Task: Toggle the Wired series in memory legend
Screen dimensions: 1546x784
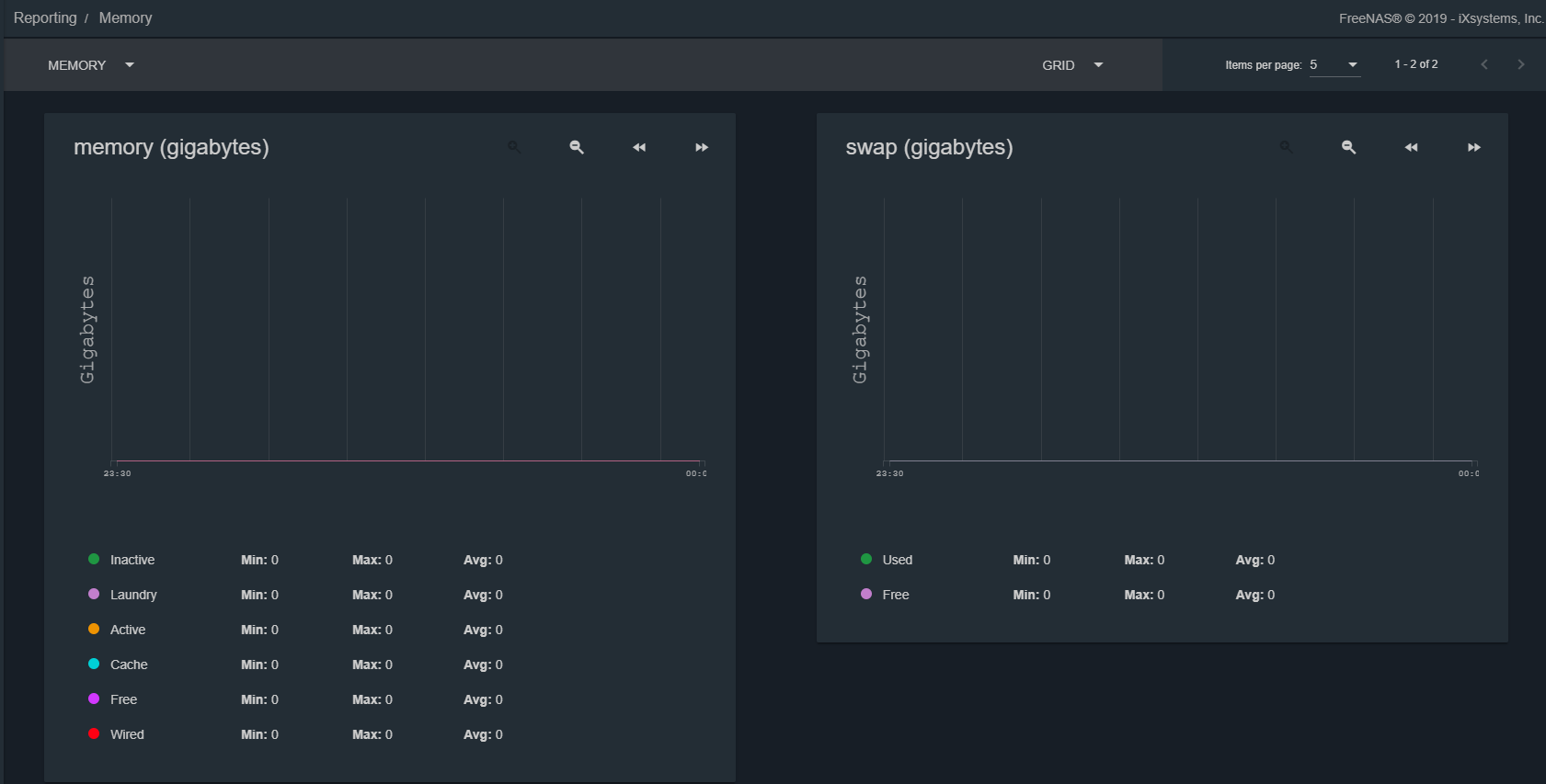Action: (x=127, y=734)
